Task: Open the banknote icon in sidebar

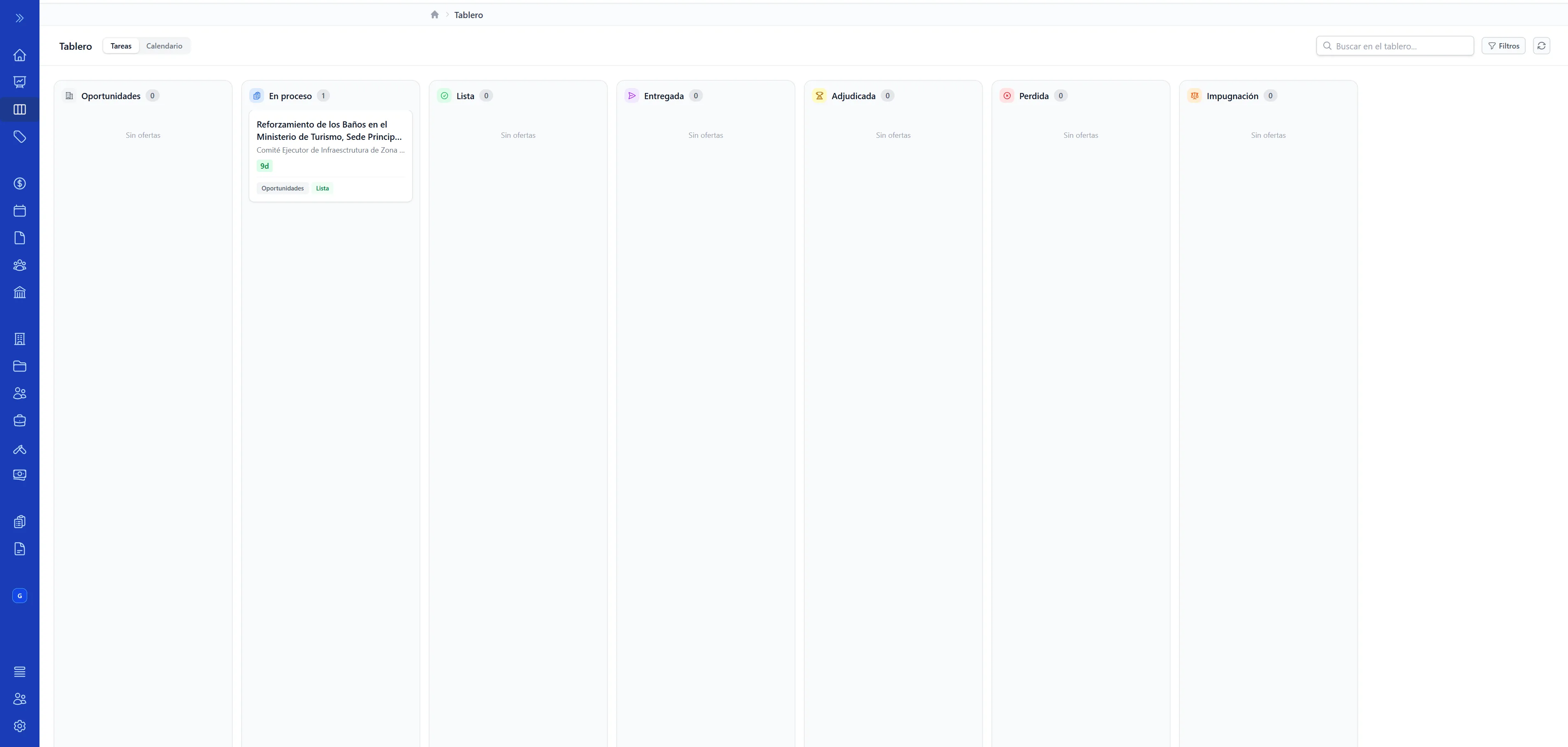Action: [19, 475]
